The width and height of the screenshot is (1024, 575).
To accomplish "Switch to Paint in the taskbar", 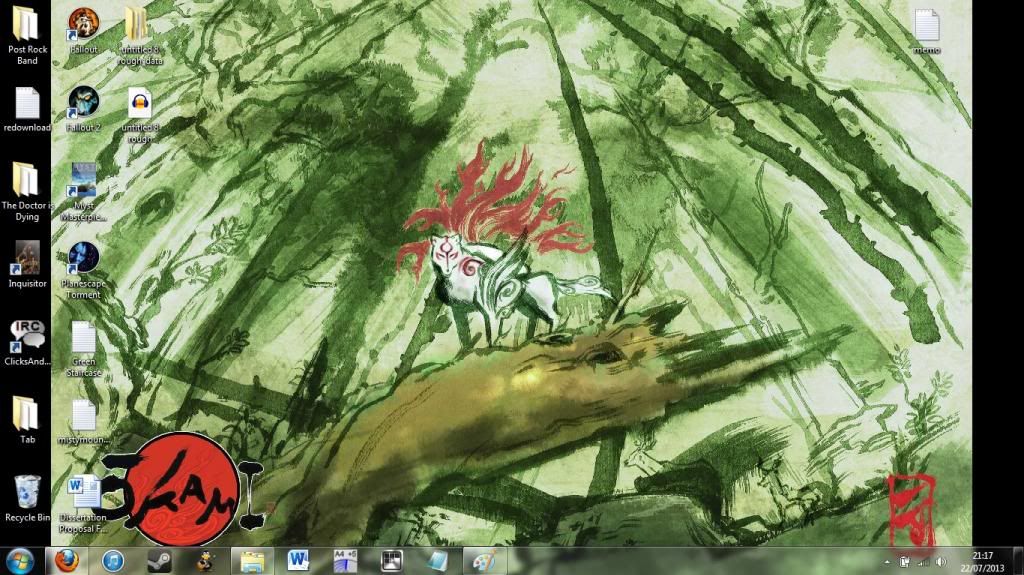I will [484, 561].
